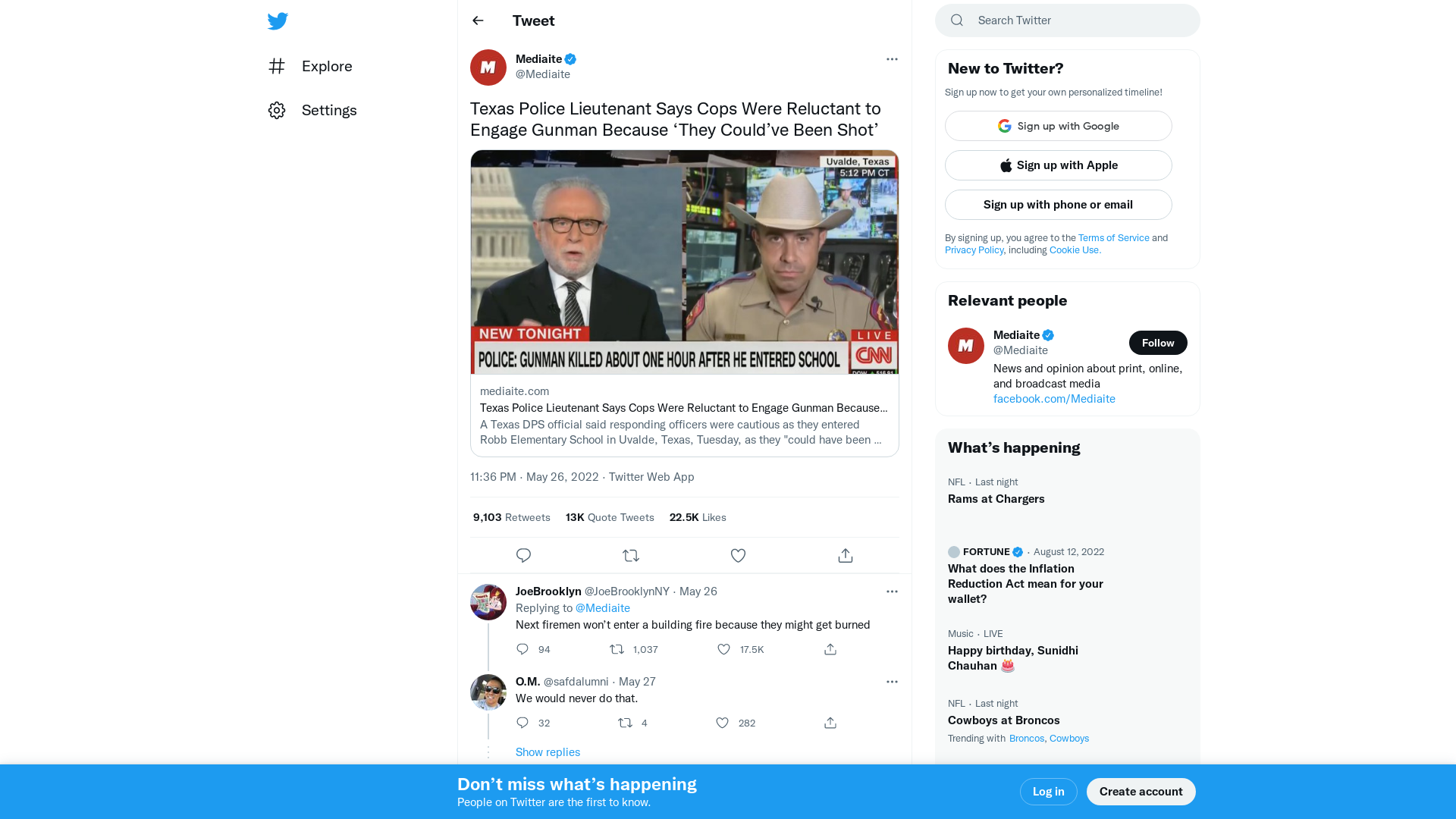Open the Settings gear icon
This screenshot has height=819, width=1456.
(x=277, y=110)
